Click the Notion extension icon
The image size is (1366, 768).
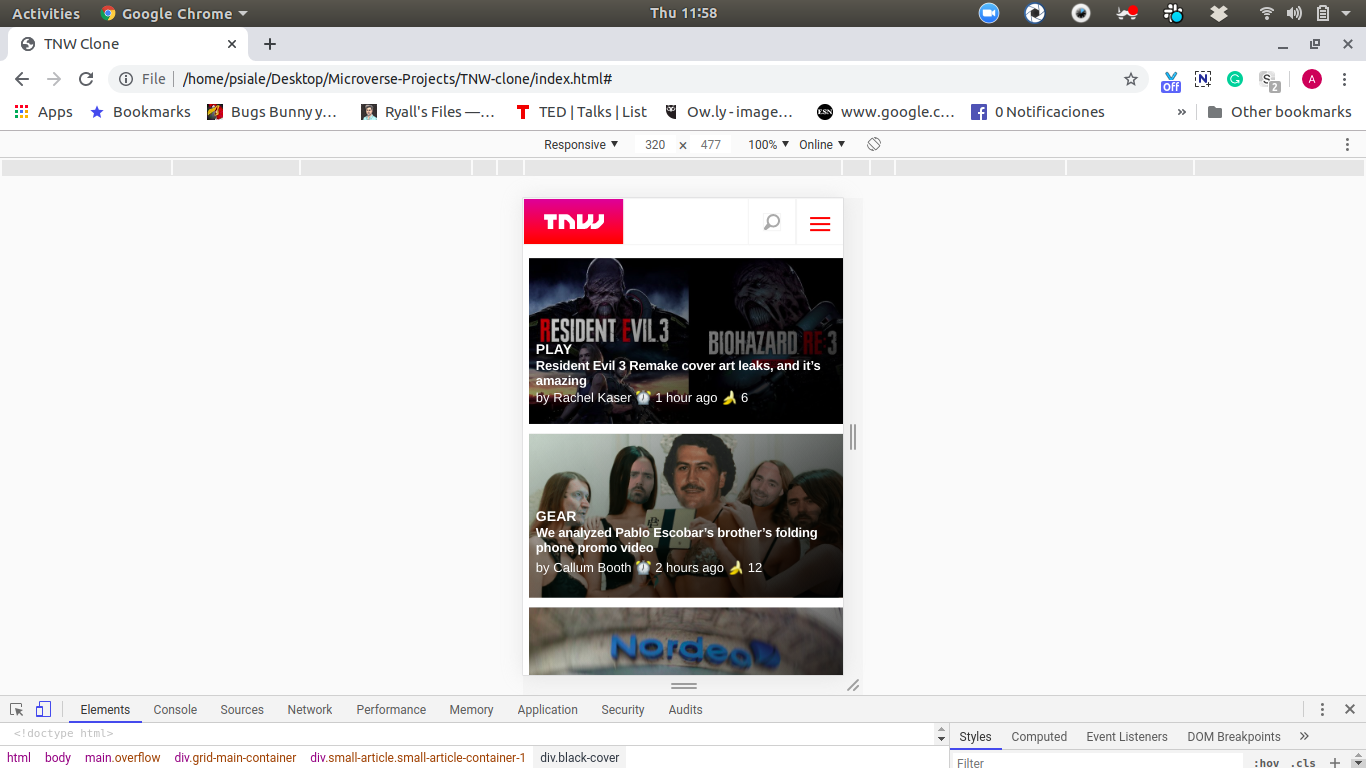[x=1203, y=79]
